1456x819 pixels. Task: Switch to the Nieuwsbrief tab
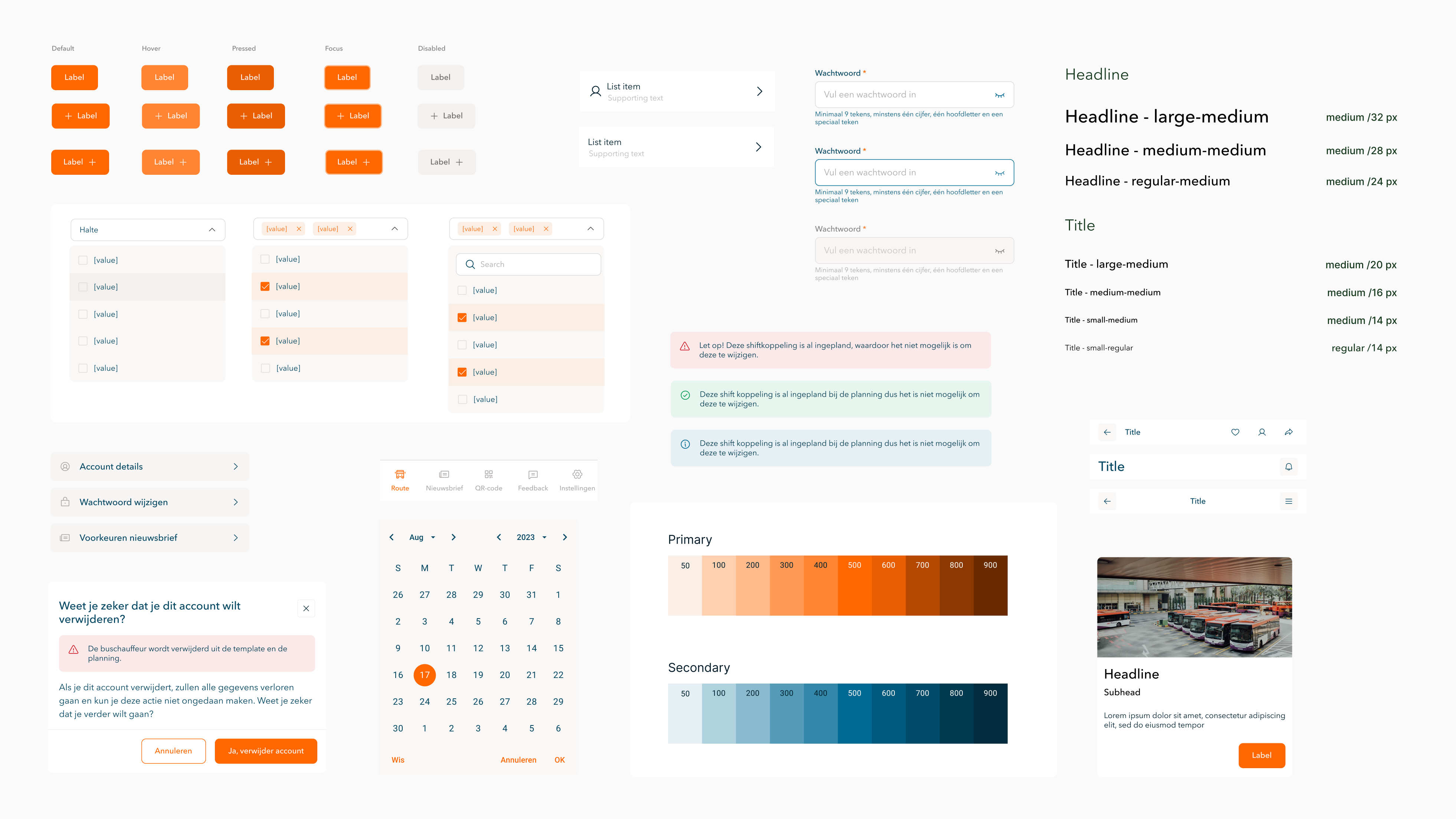[x=444, y=480]
